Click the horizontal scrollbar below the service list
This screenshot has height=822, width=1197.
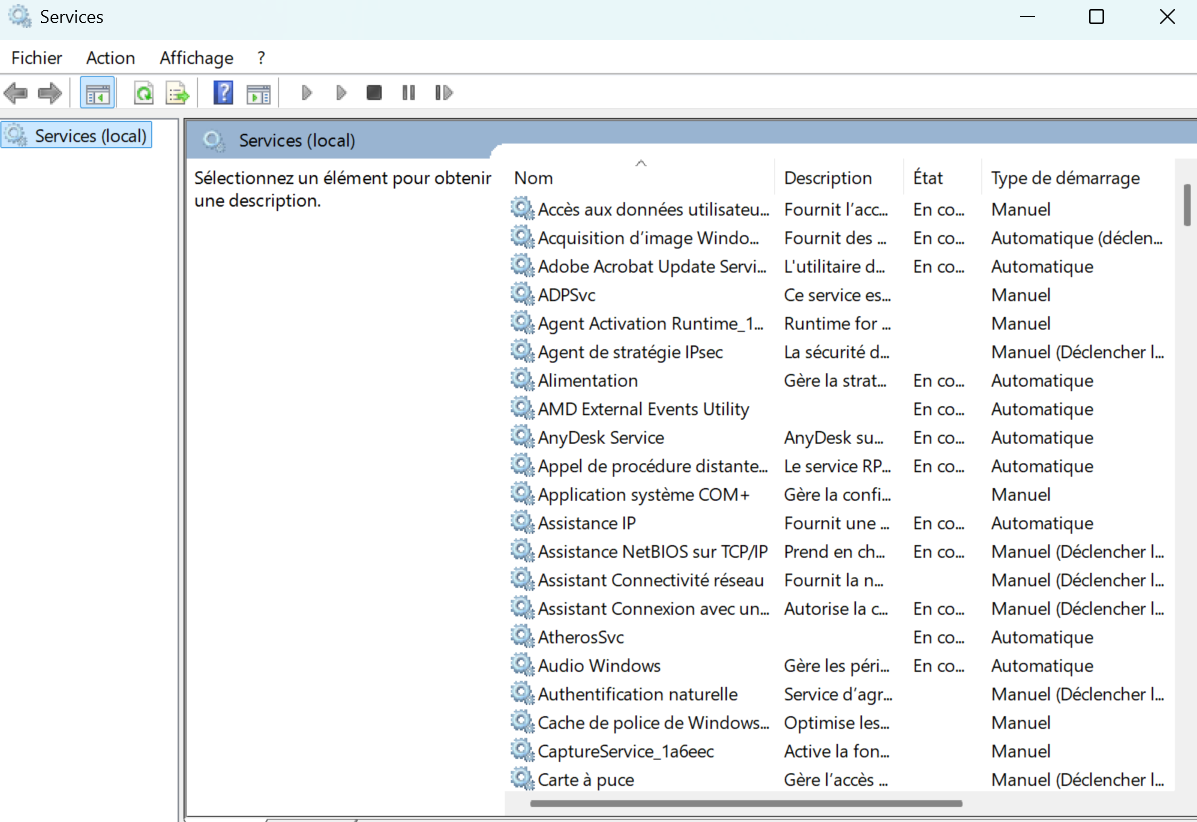[745, 803]
